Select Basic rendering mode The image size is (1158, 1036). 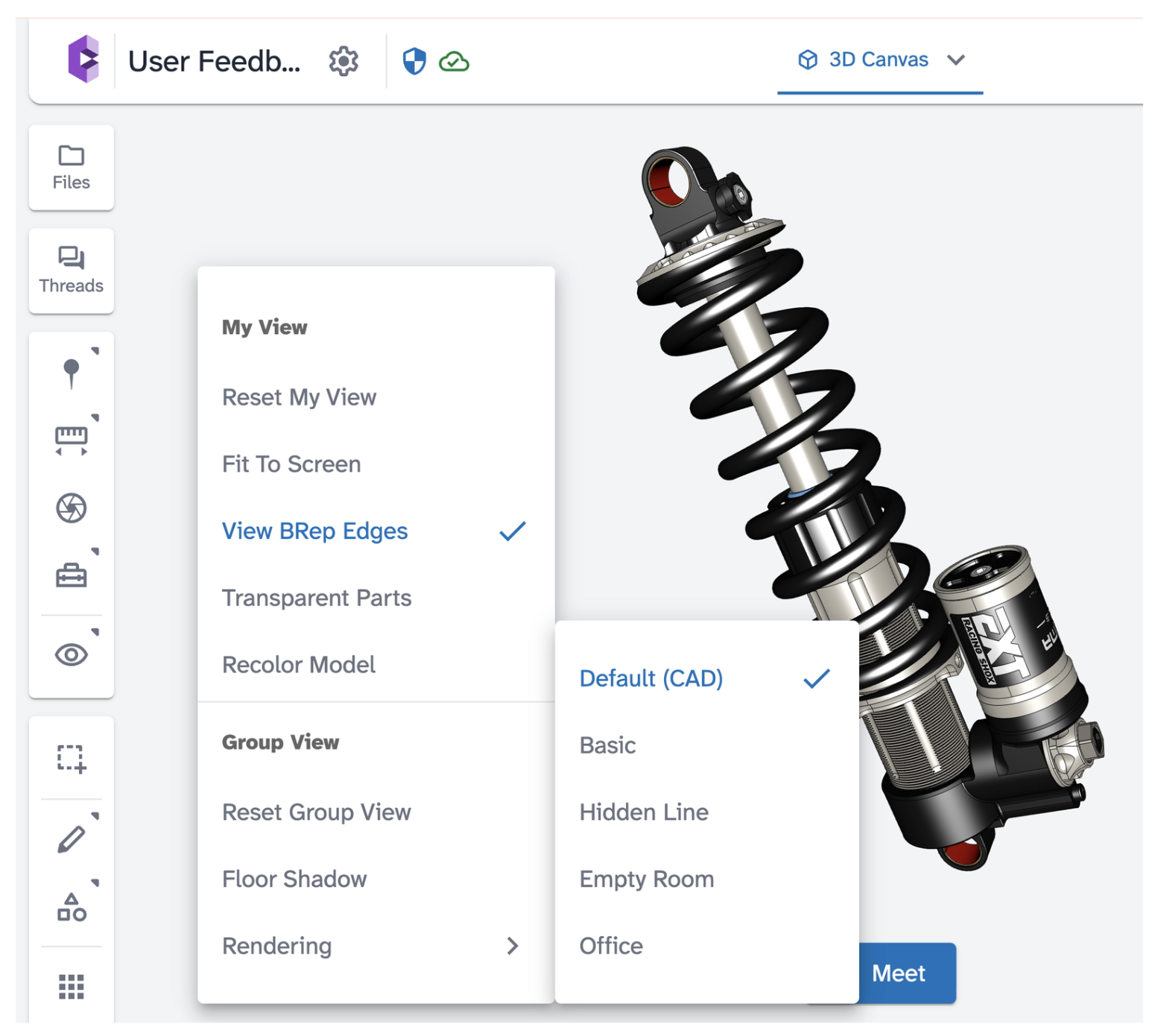point(706,745)
